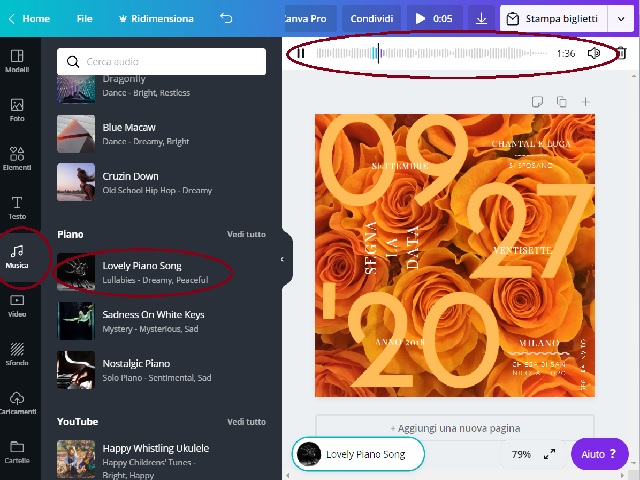Open the File menu
Image resolution: width=640 pixels, height=480 pixels.
click(x=84, y=18)
